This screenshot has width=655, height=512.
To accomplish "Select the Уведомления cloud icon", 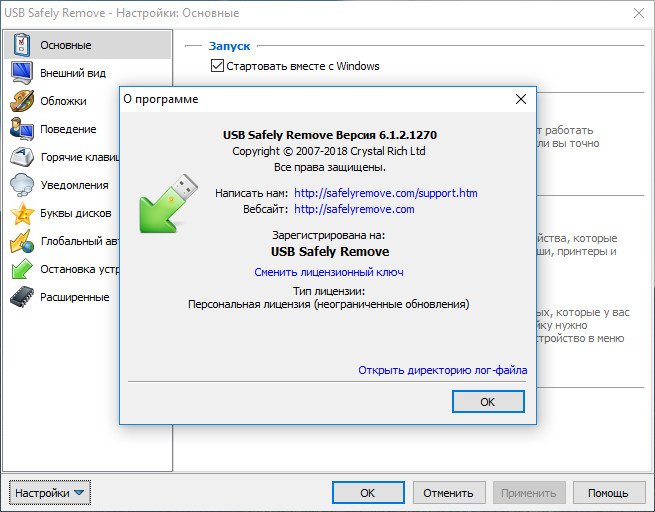I will coord(22,185).
